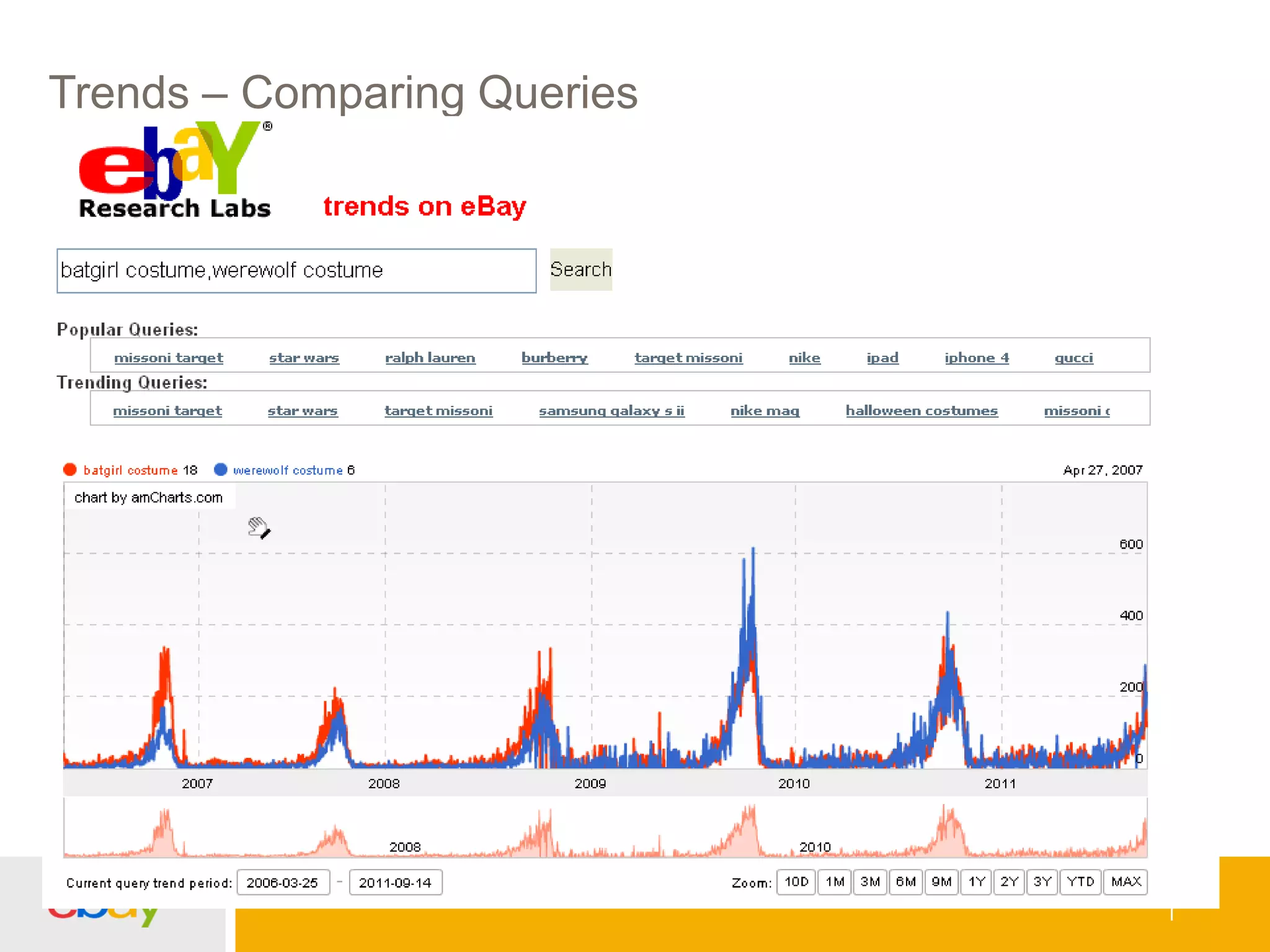This screenshot has width=1270, height=952.
Task: Click 'batgirl costume' legend label
Action: pyautogui.click(x=131, y=470)
